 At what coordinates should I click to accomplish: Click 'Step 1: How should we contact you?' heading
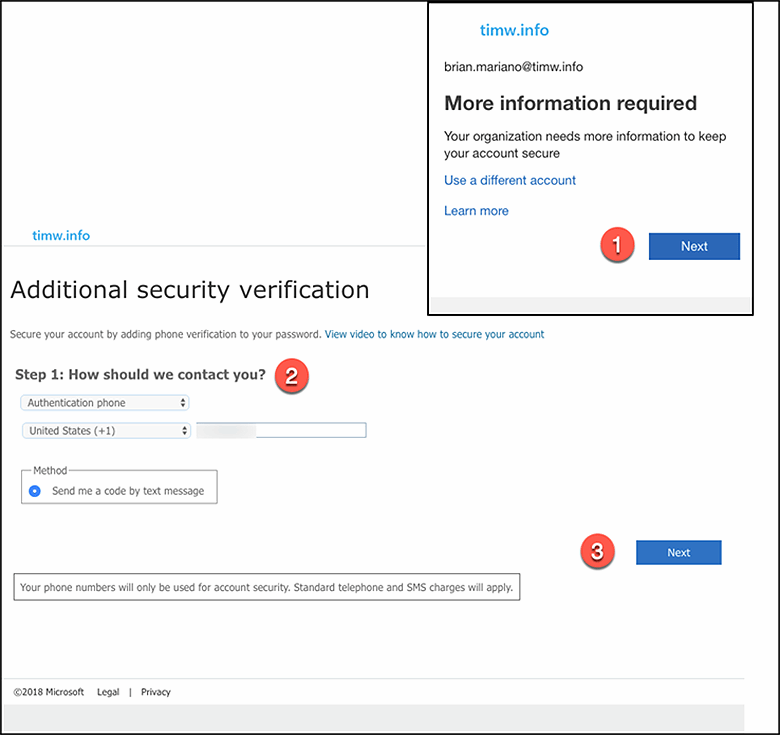coord(140,375)
